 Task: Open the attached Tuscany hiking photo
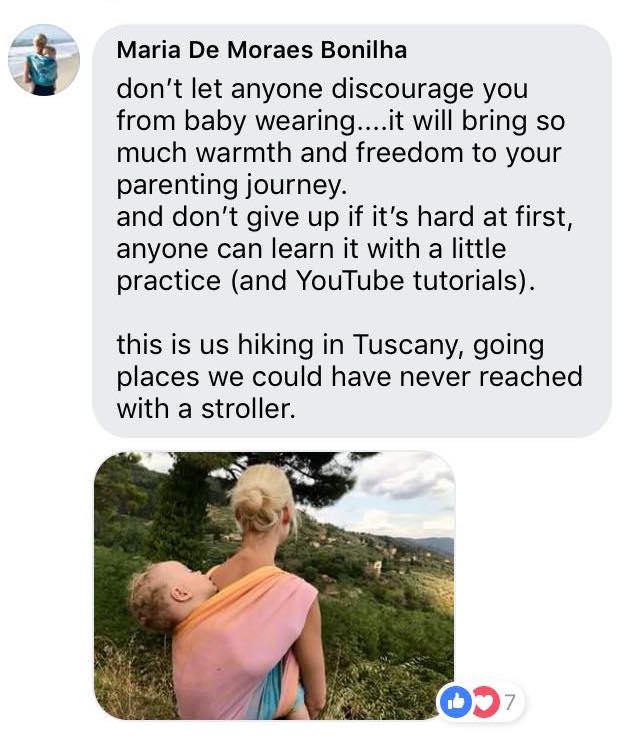coord(274,585)
